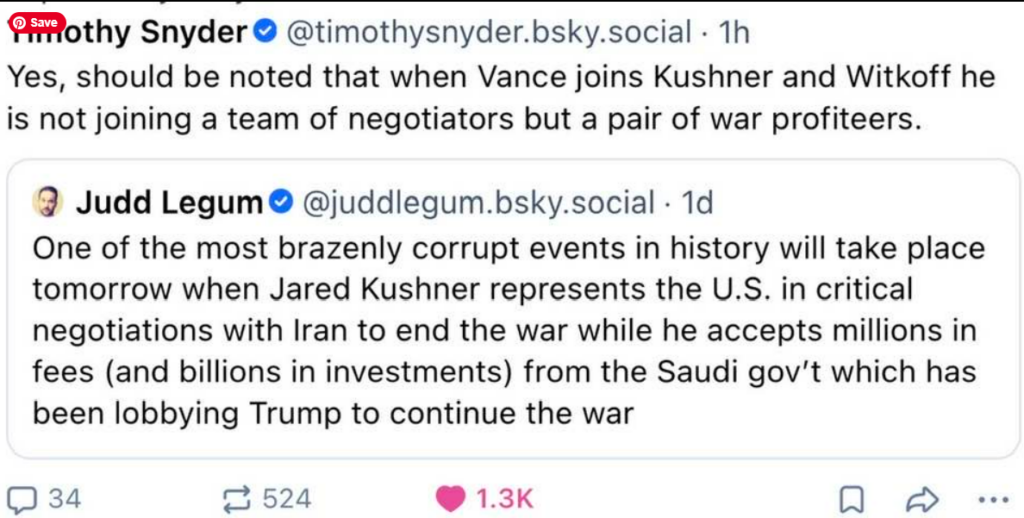Click the 1d quoted post timestamp
The height and width of the screenshot is (518, 1024).
coord(697,203)
